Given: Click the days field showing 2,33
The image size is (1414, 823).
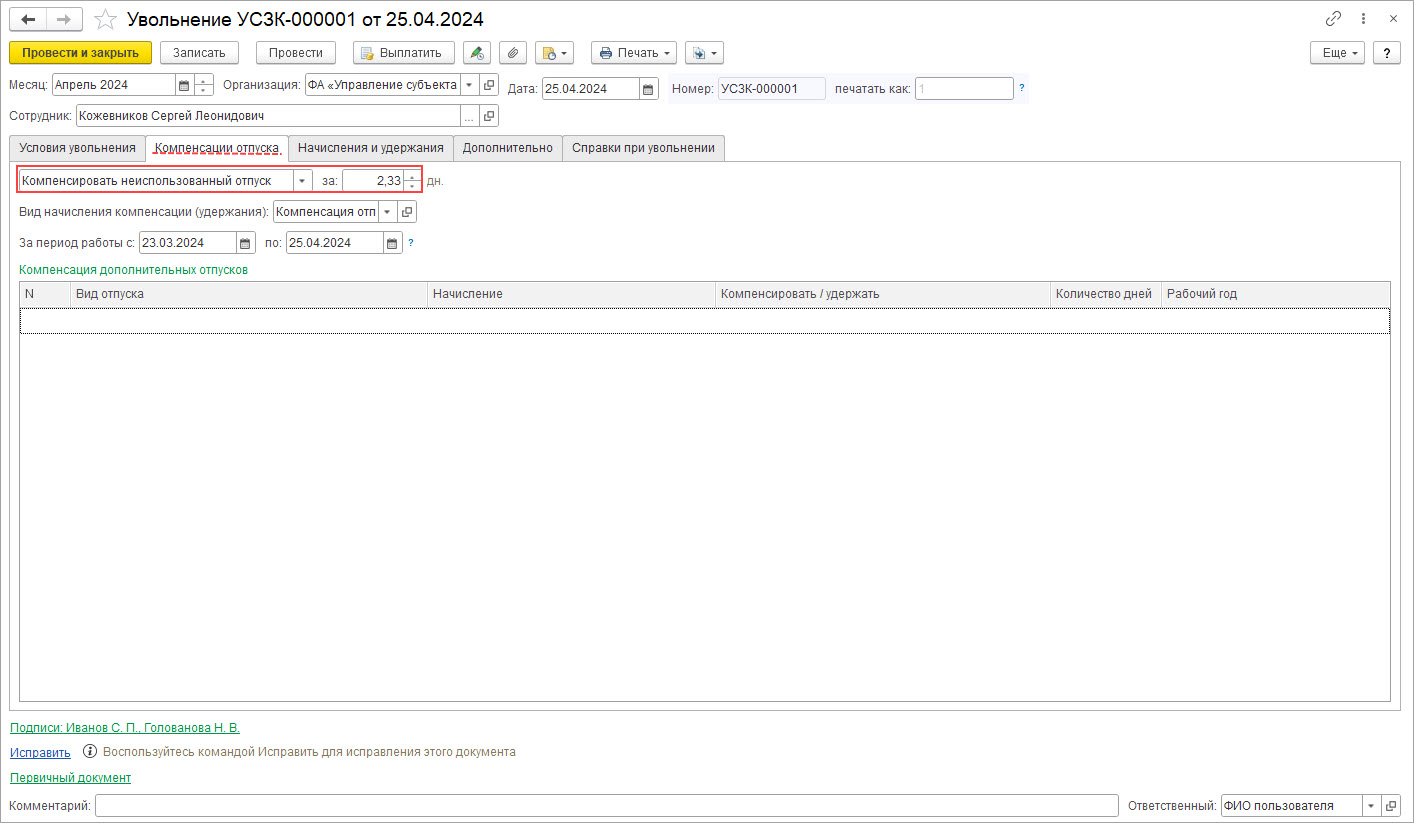Looking at the screenshot, I should (x=373, y=180).
